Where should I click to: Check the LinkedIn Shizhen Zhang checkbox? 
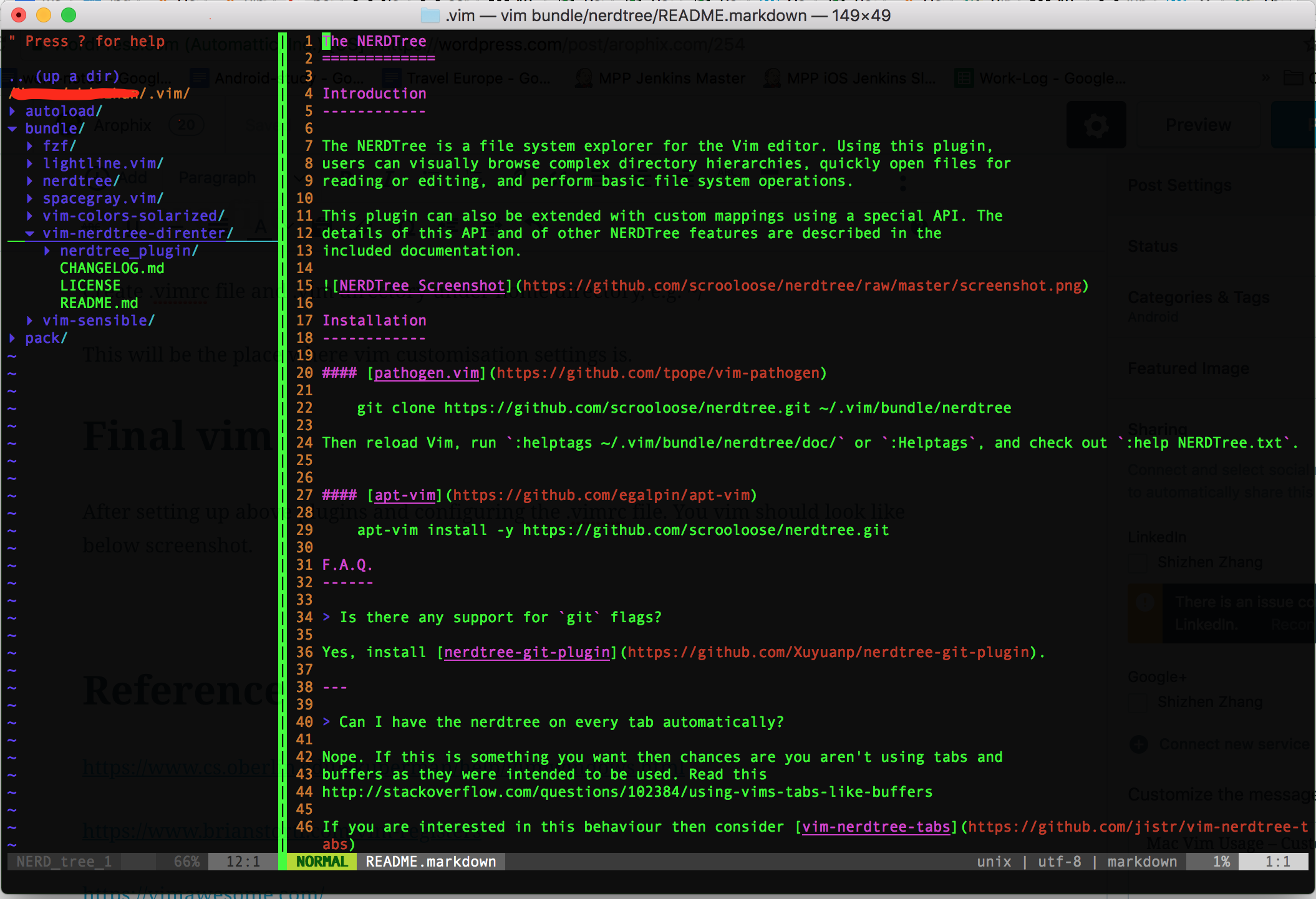point(1138,563)
